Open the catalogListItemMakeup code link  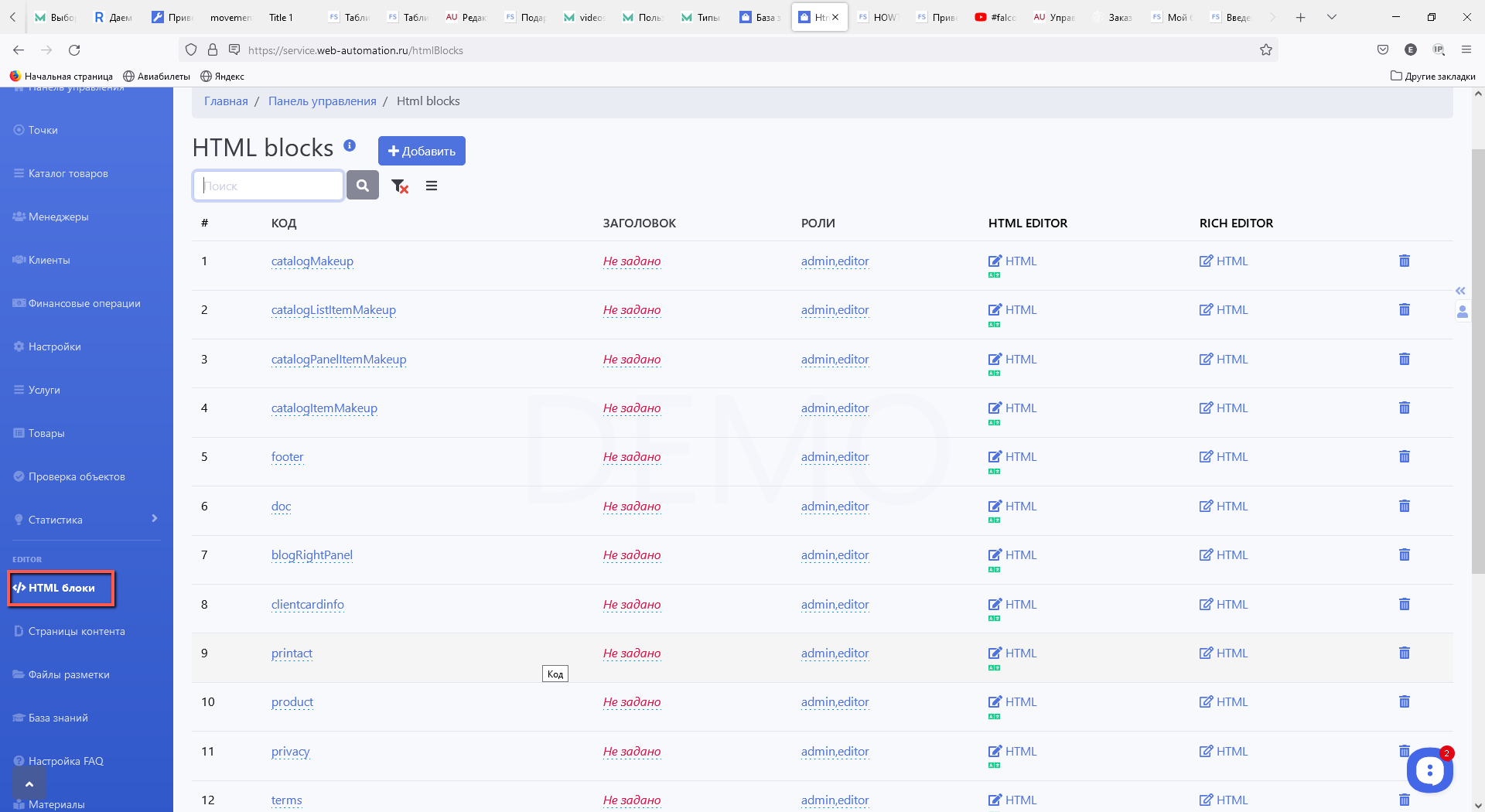(x=333, y=310)
